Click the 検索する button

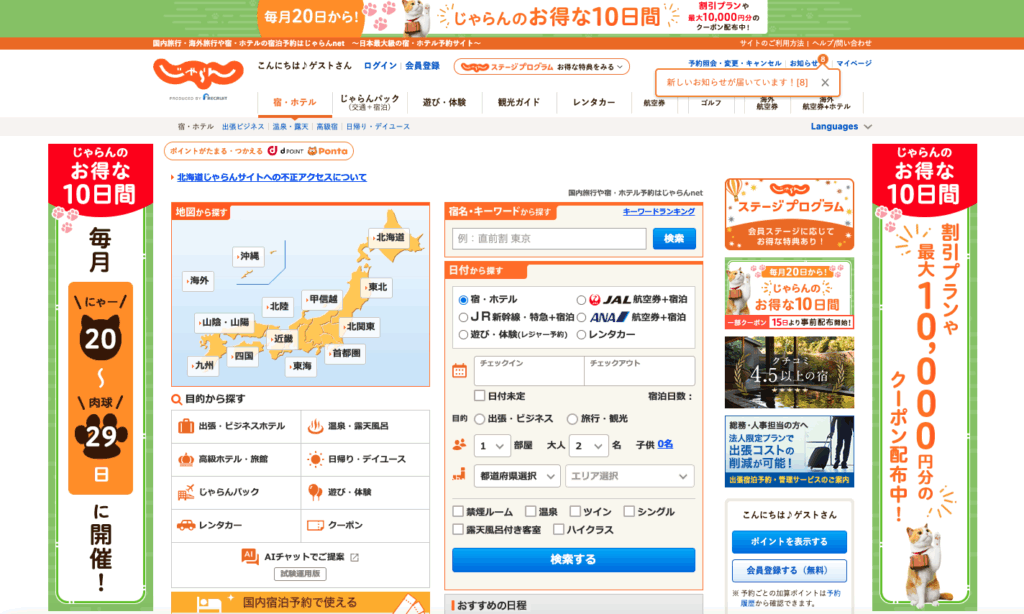click(573, 560)
